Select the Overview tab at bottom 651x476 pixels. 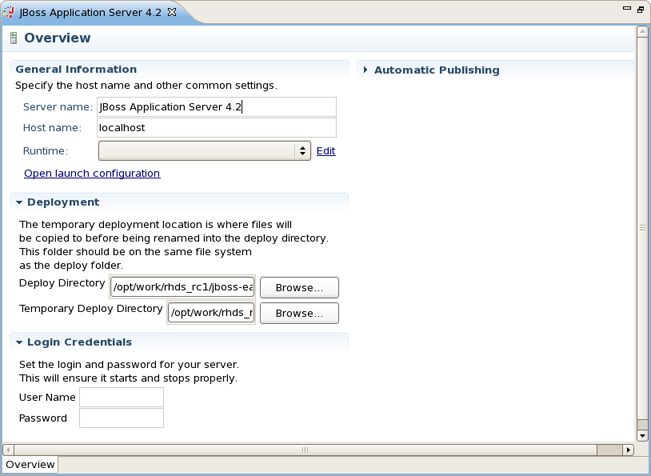pos(30,464)
